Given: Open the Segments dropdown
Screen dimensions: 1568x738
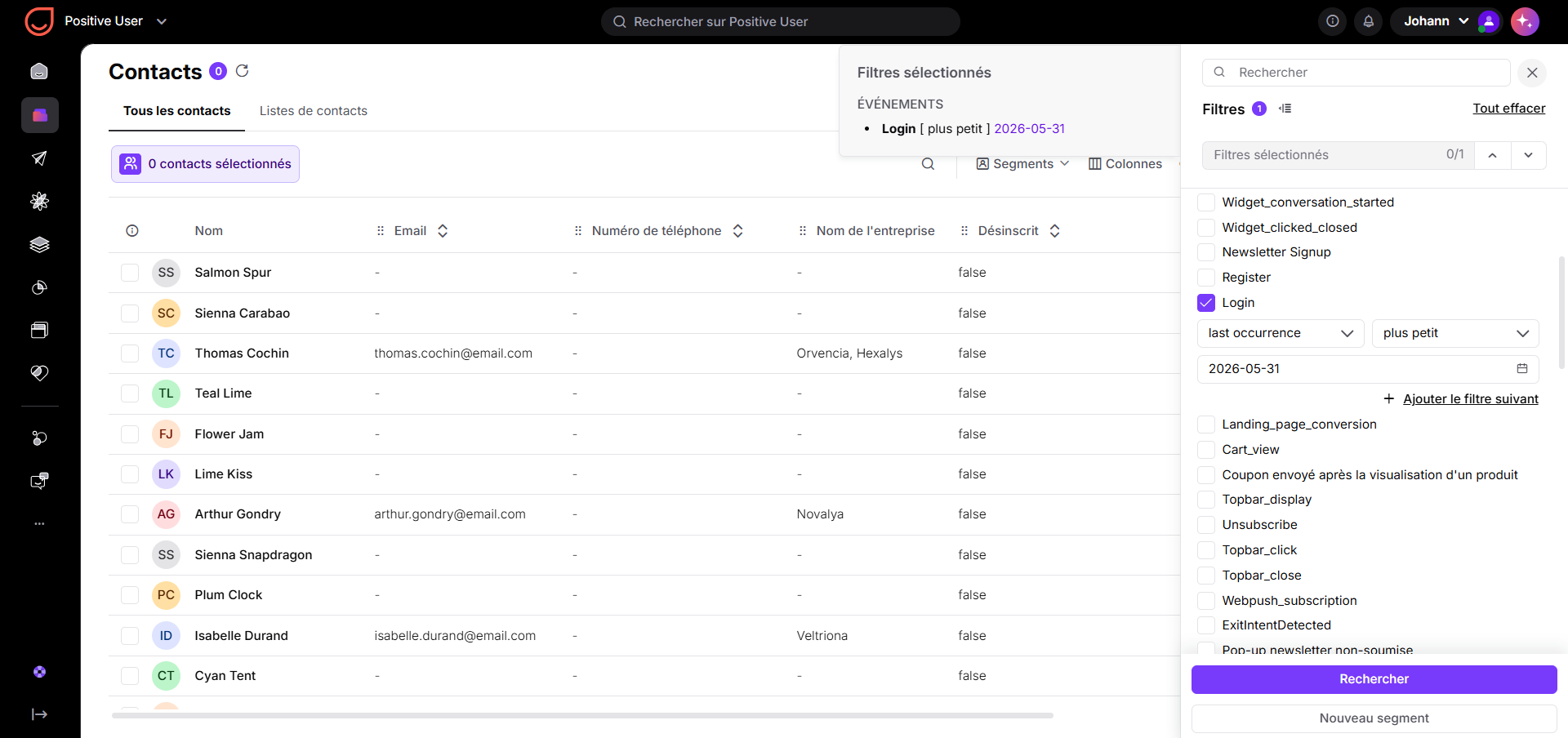Looking at the screenshot, I should tap(1022, 164).
